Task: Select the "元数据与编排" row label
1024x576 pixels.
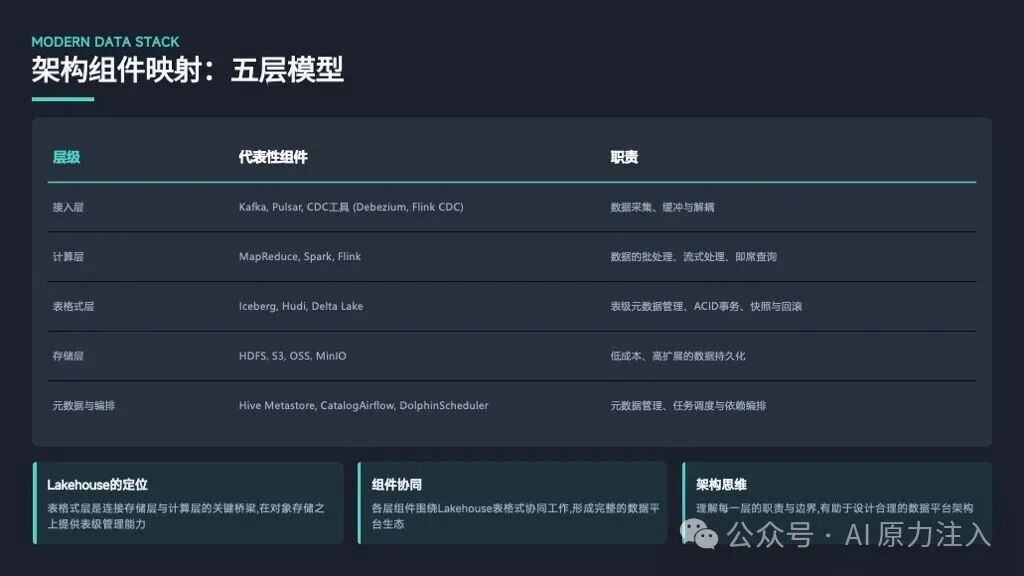Action: tap(84, 406)
